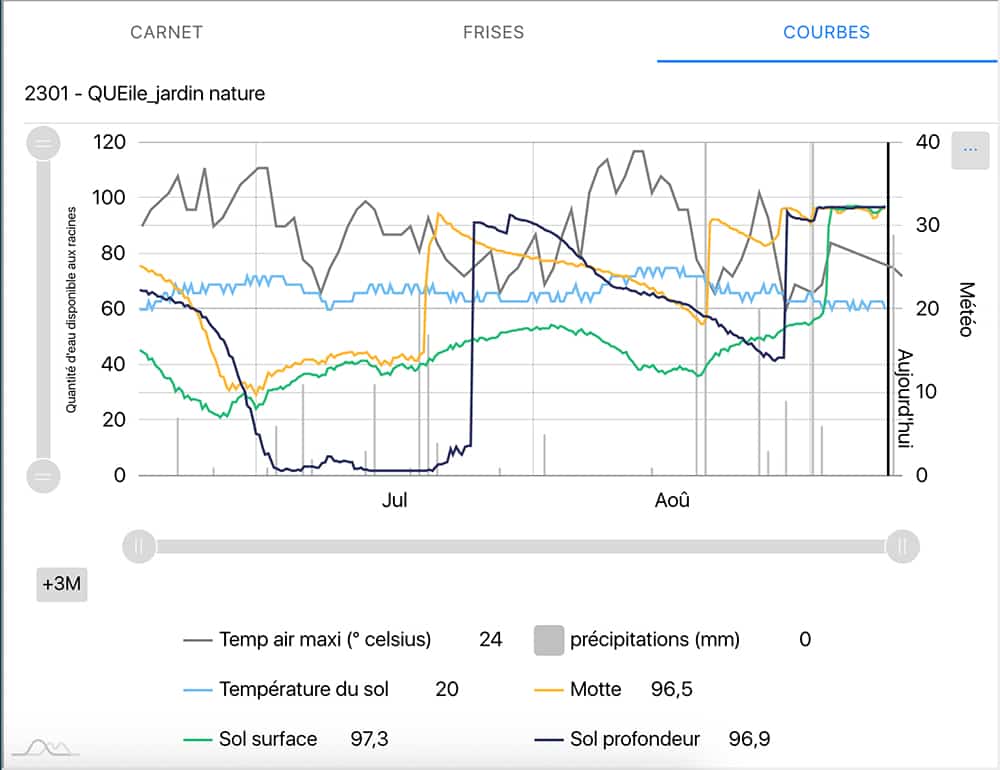Click the Aoû label on time axis
1000x770 pixels.
pos(672,500)
